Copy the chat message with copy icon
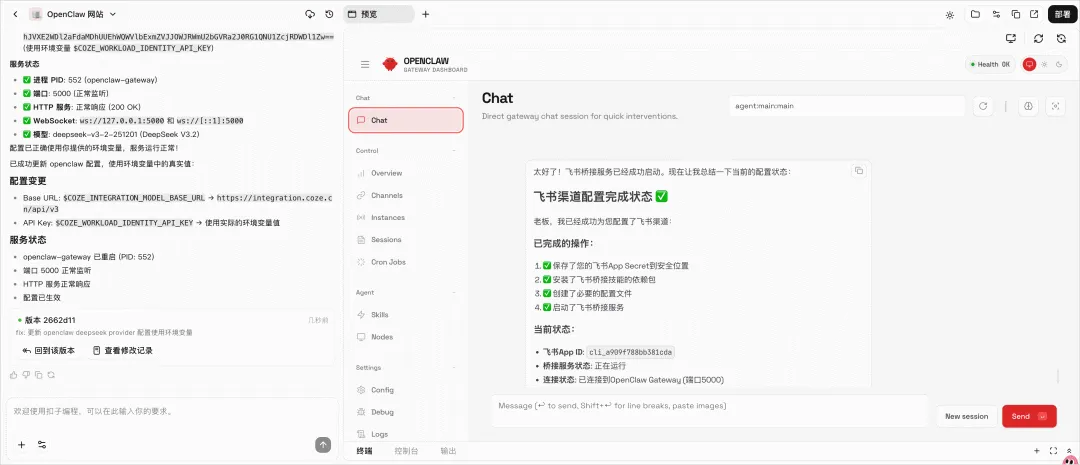This screenshot has width=1080, height=465. 858,171
